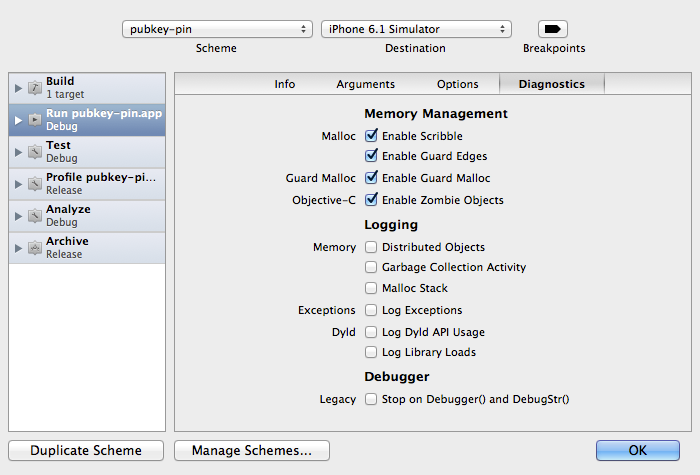Confirm with the OK button
This screenshot has height=475, width=700.
click(x=638, y=451)
